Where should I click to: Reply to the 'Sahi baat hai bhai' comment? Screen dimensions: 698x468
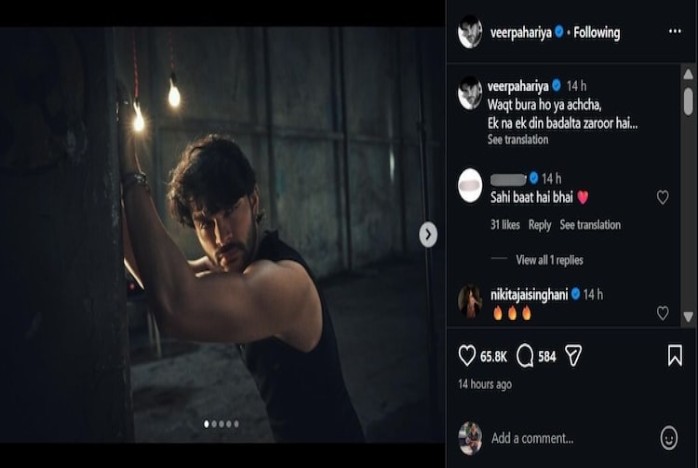tap(540, 225)
